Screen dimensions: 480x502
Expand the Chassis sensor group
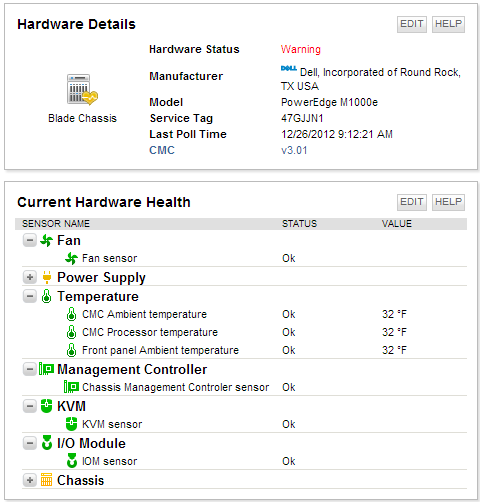tap(30, 480)
